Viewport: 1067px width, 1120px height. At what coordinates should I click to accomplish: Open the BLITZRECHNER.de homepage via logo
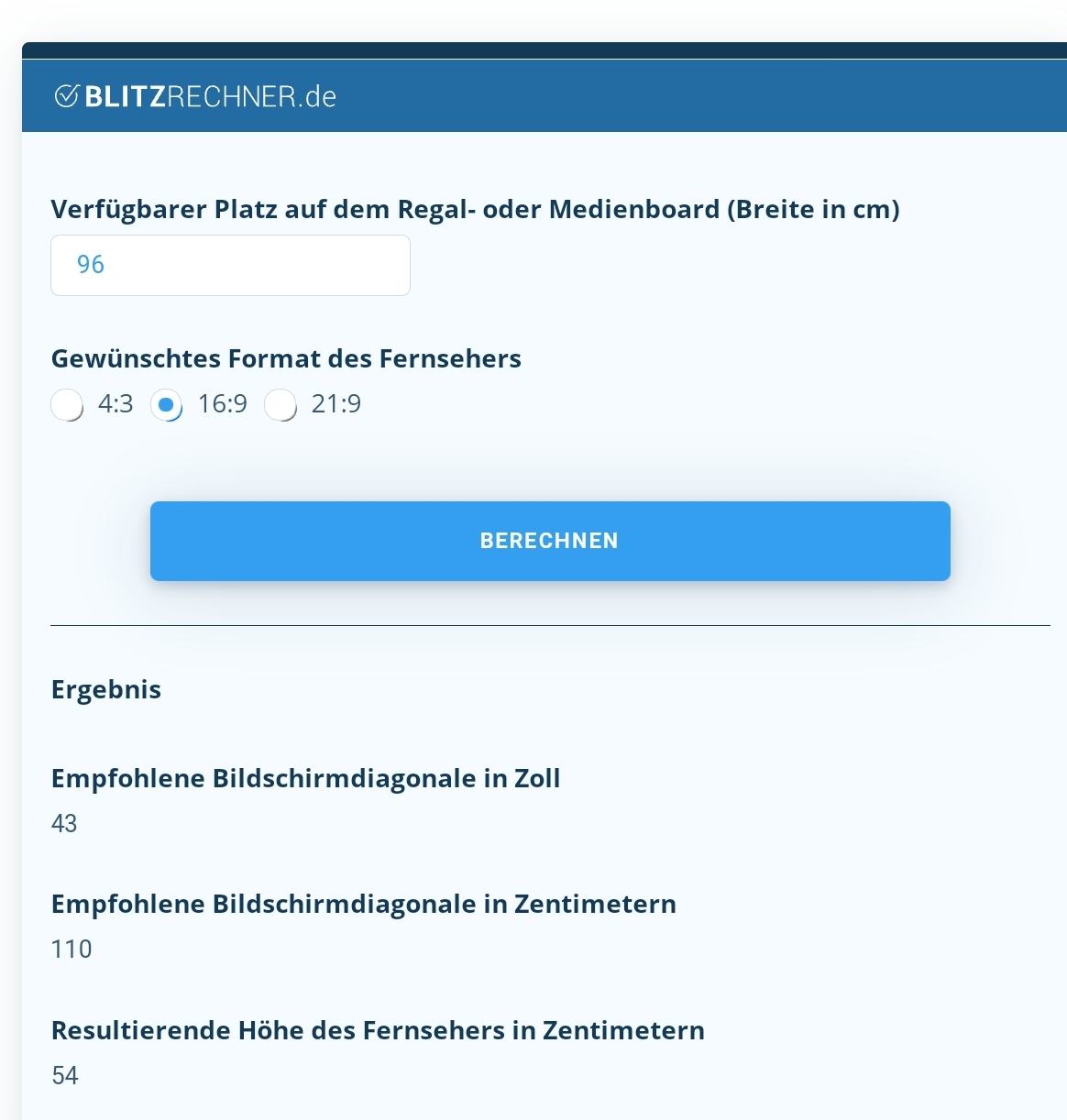[x=197, y=94]
